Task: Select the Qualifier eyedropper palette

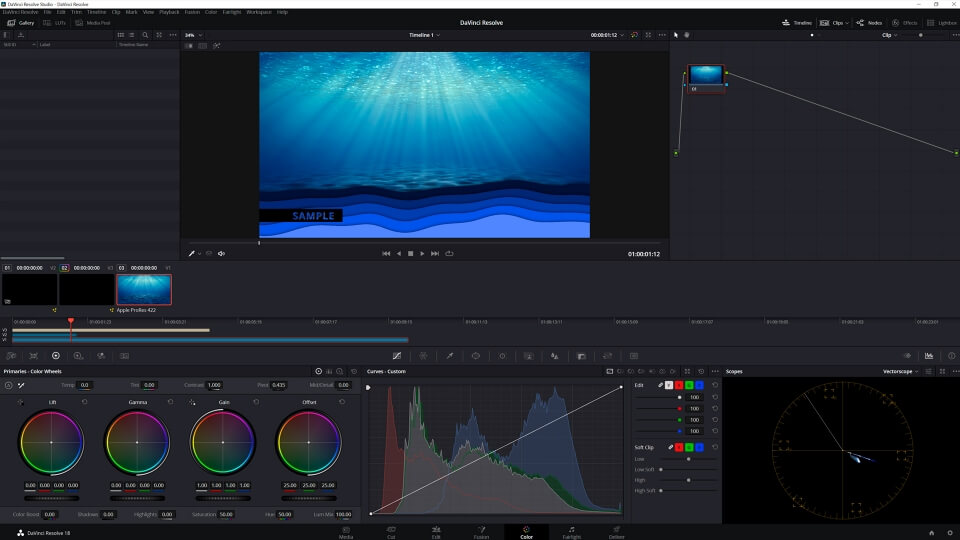Action: point(449,356)
